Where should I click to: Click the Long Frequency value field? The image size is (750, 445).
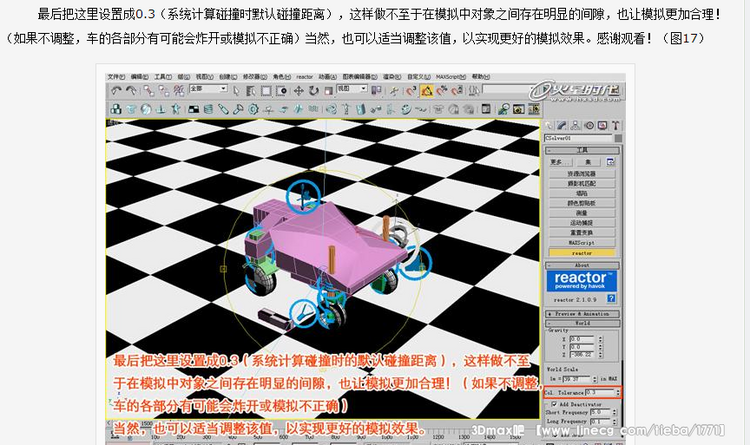click(600, 422)
